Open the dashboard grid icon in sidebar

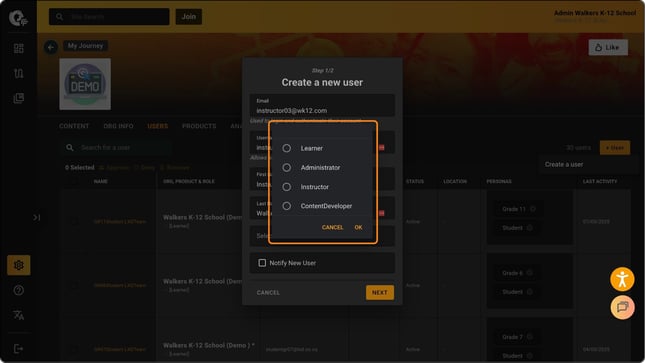(x=19, y=49)
